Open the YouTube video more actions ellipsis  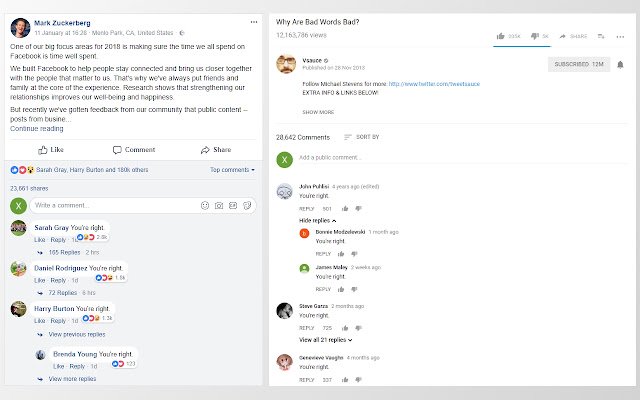pos(620,37)
